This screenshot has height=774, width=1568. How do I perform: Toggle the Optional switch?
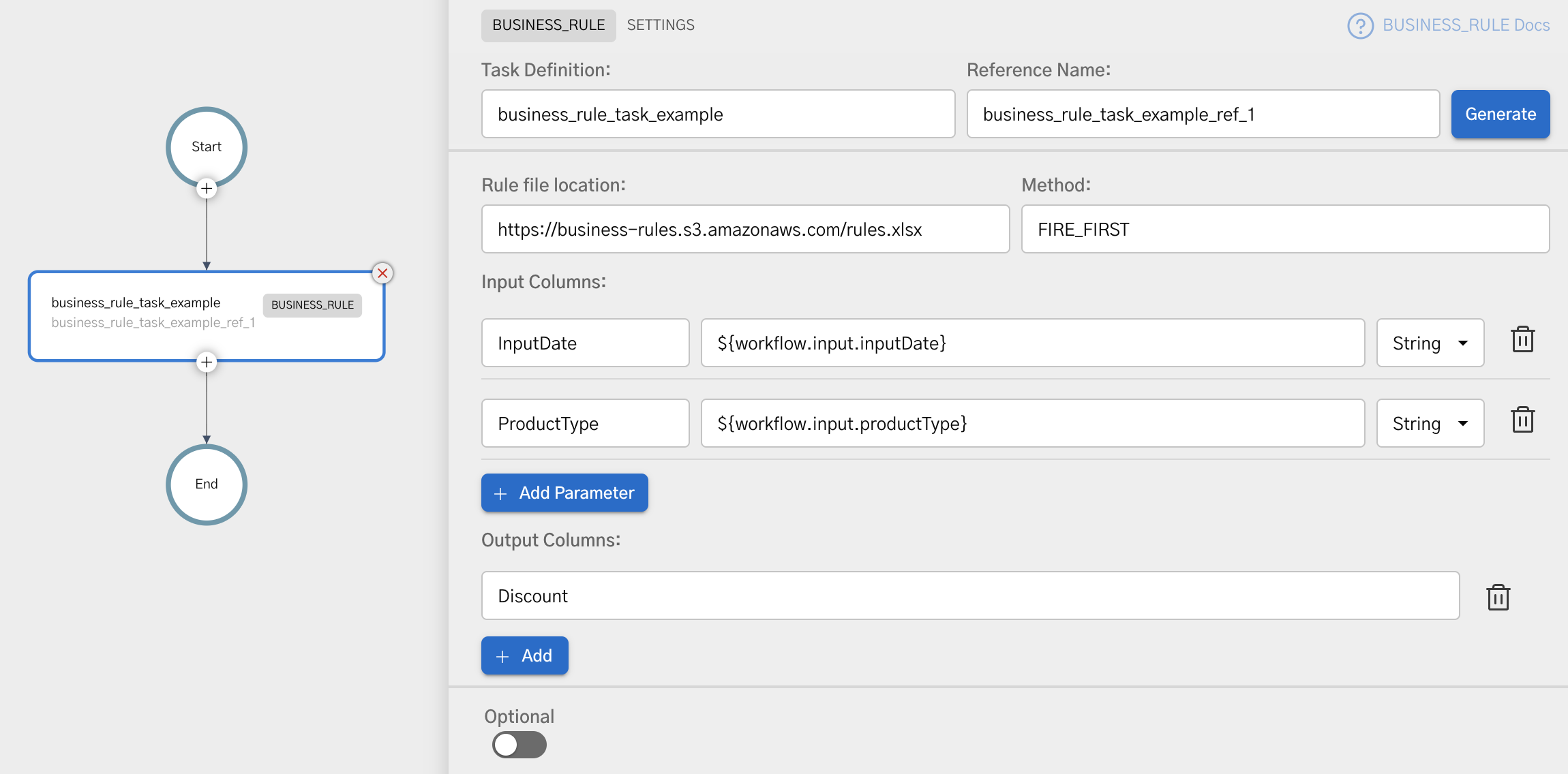click(x=519, y=745)
